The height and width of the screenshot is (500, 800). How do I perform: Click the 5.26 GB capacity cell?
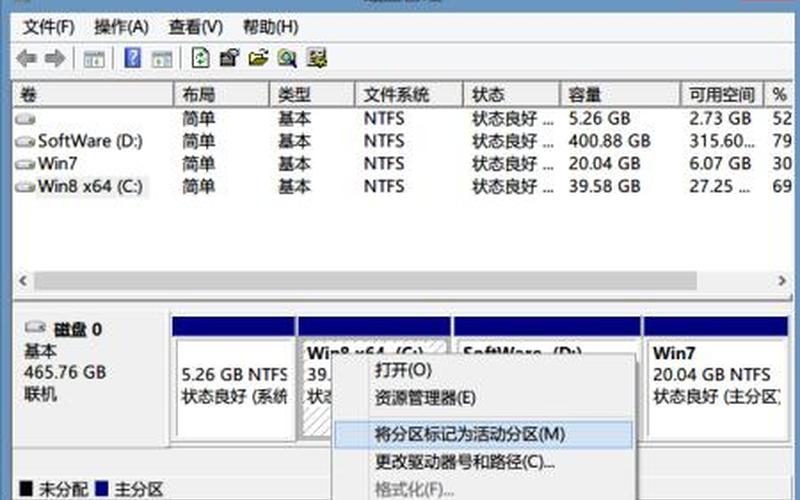coord(600,119)
